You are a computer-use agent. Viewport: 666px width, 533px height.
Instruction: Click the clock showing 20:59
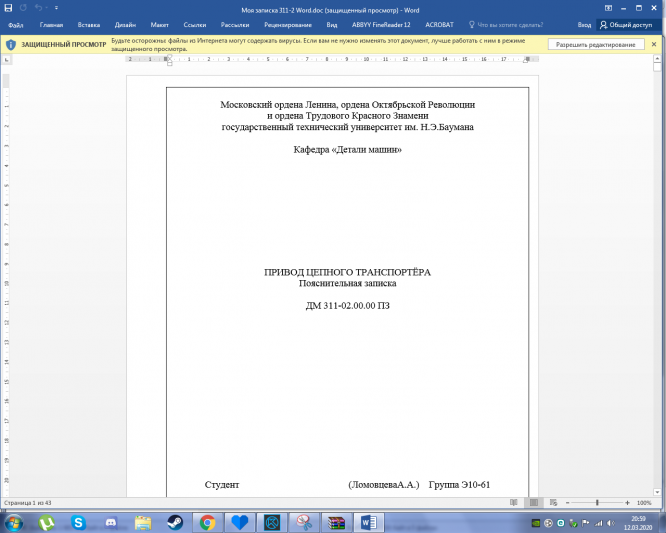638,519
